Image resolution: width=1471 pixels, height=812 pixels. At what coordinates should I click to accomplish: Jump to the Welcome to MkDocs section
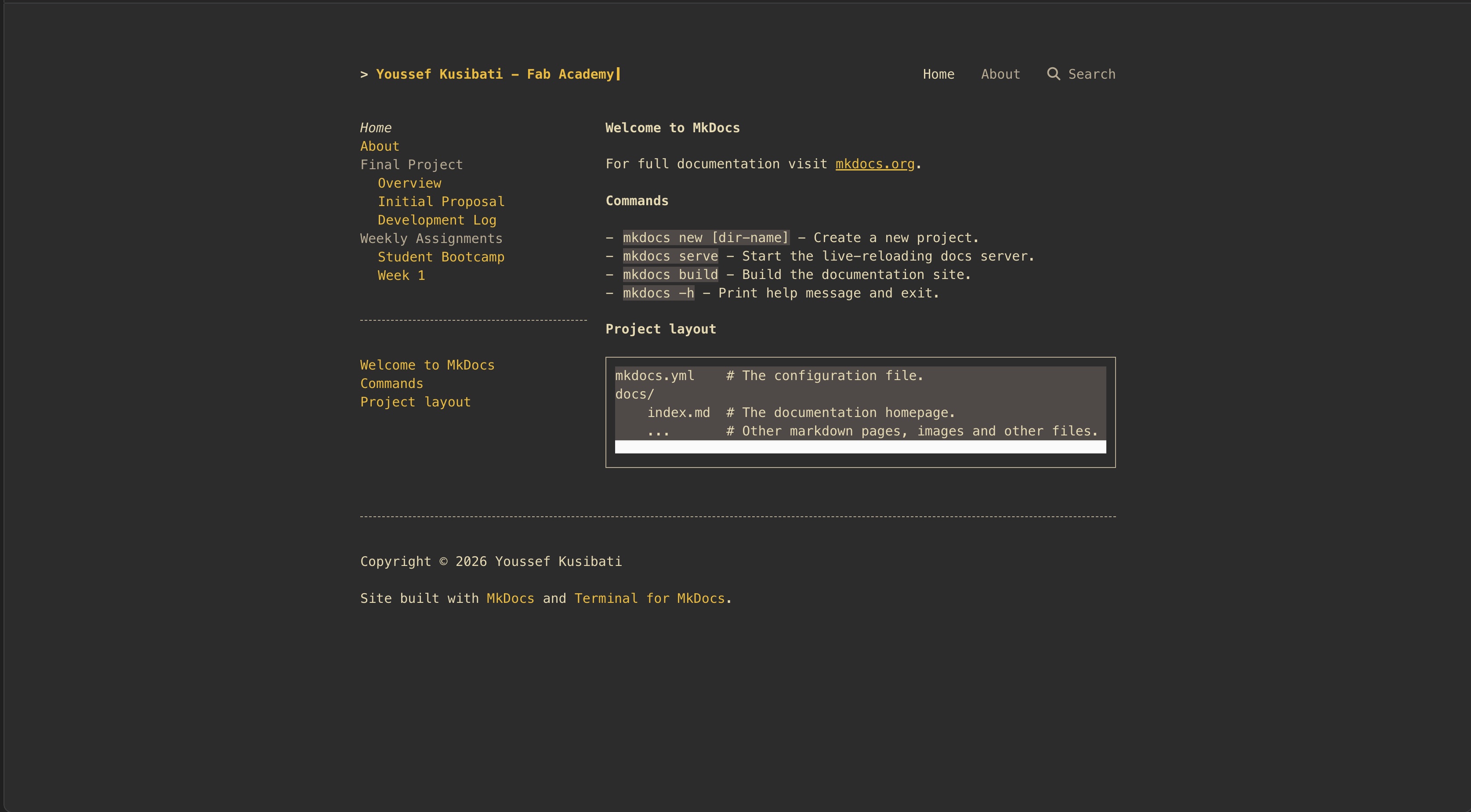click(427, 365)
